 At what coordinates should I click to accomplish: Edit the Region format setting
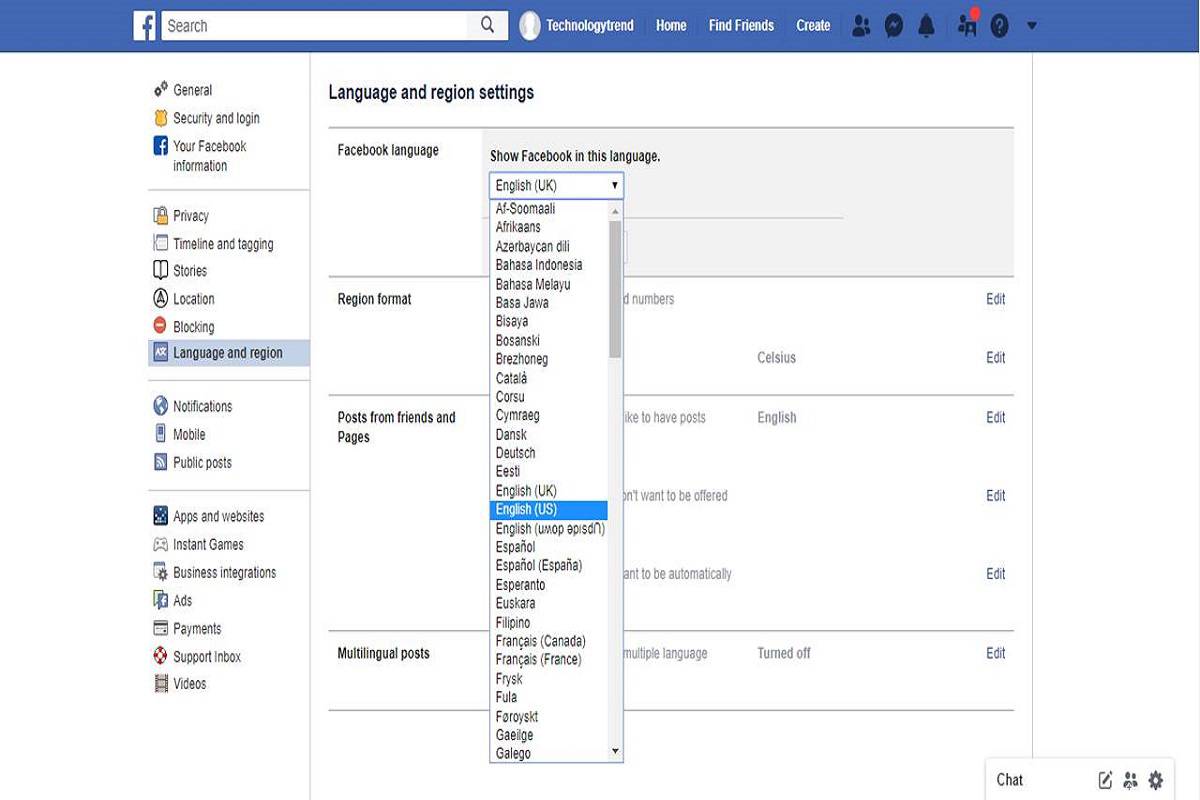pyautogui.click(x=996, y=299)
